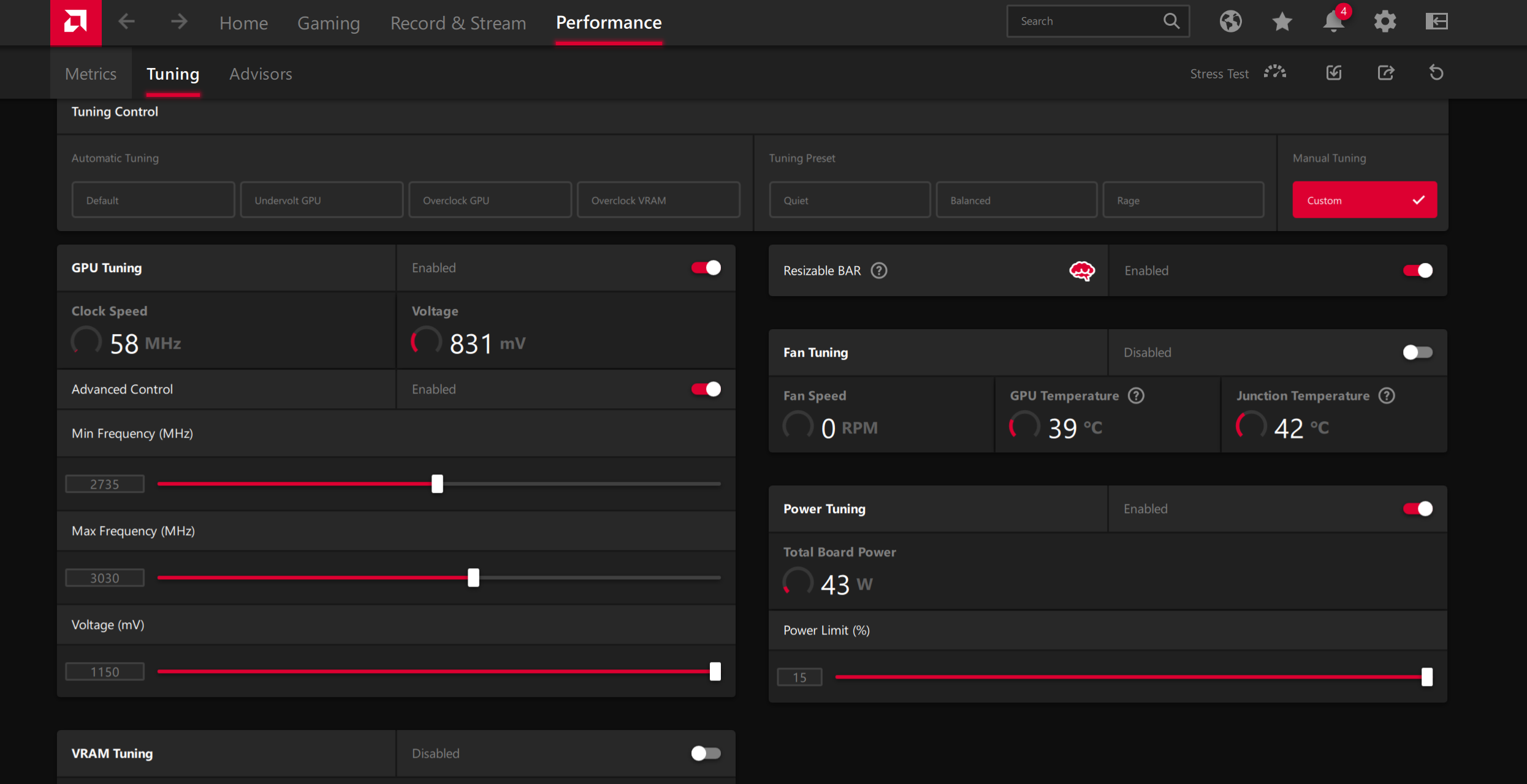Viewport: 1527px width, 784px height.
Task: Open Resizable BAR help question mark
Action: [879, 270]
